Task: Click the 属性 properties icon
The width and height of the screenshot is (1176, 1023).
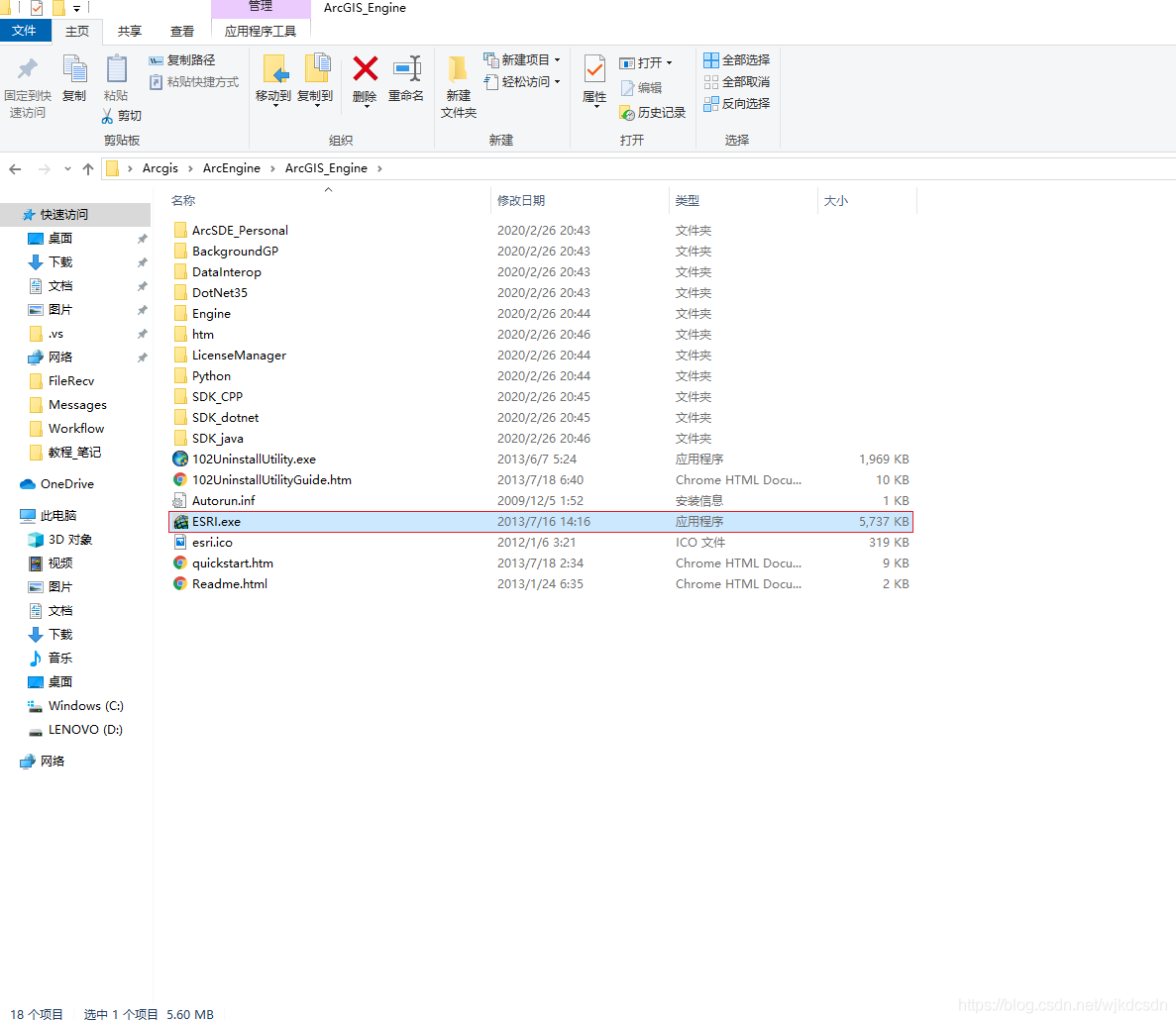Action: point(594,69)
